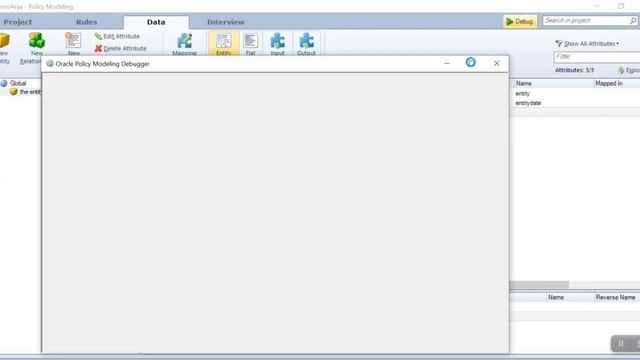
Task: Switch to Flat view icon
Action: tap(250, 41)
